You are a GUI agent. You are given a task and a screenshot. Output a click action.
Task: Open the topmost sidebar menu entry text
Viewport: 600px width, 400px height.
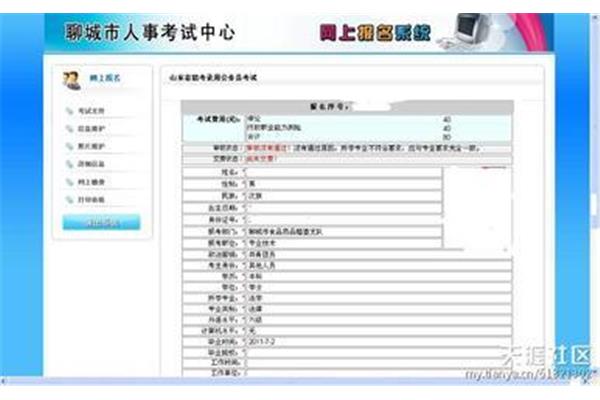[91, 111]
